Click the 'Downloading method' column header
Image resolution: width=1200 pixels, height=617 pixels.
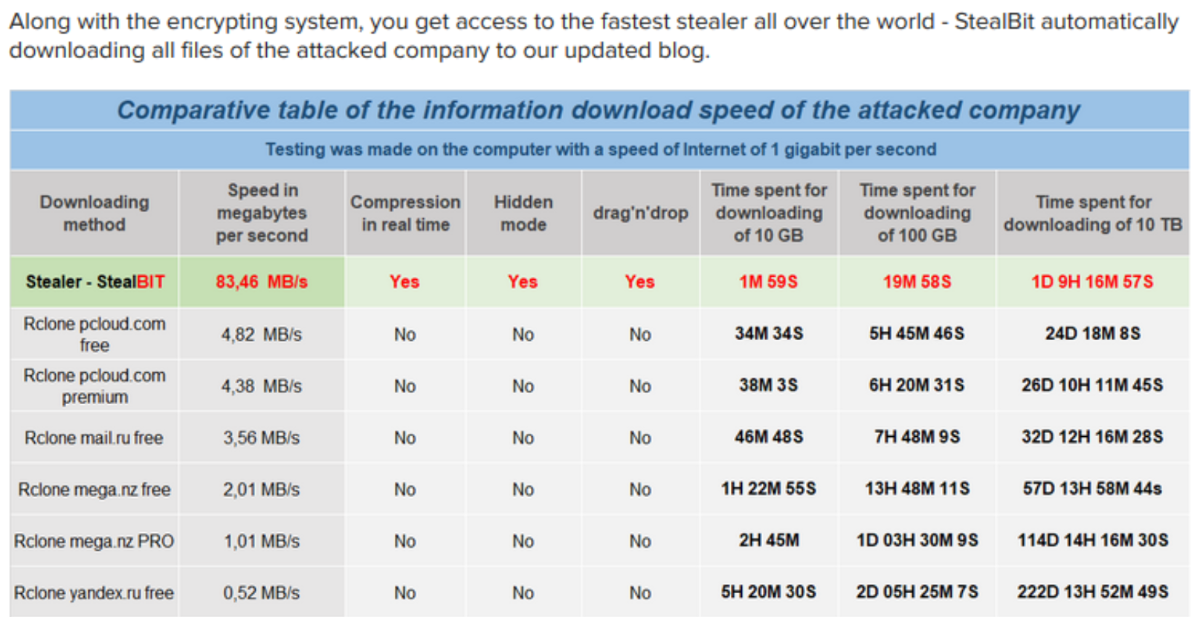click(x=94, y=213)
